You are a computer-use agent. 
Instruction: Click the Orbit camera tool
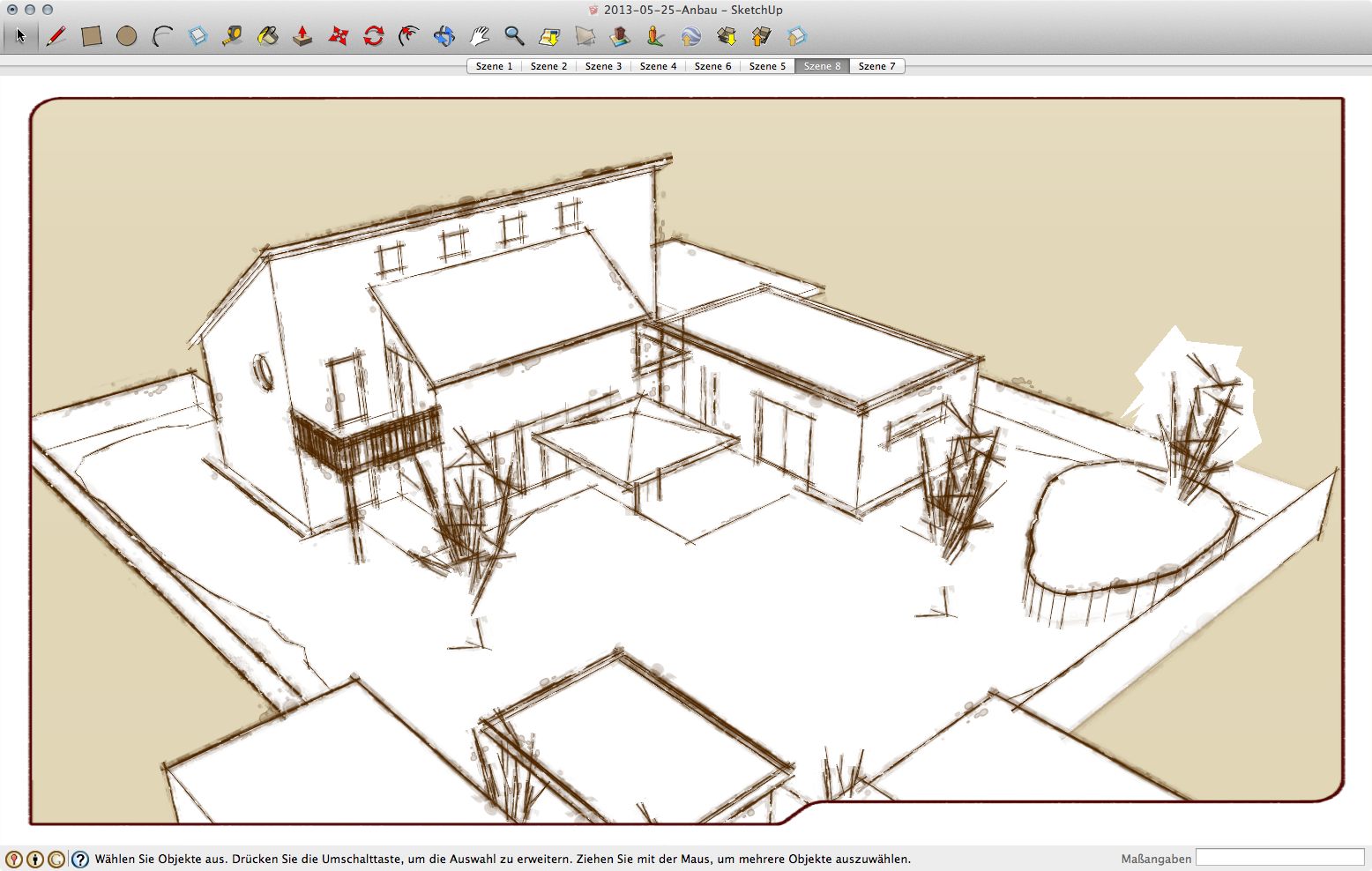444,36
